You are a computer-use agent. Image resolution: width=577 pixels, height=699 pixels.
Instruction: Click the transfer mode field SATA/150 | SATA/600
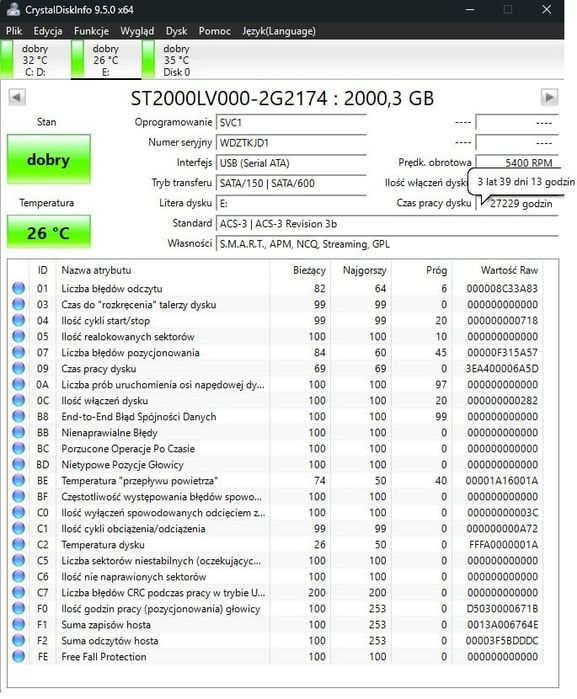291,183
